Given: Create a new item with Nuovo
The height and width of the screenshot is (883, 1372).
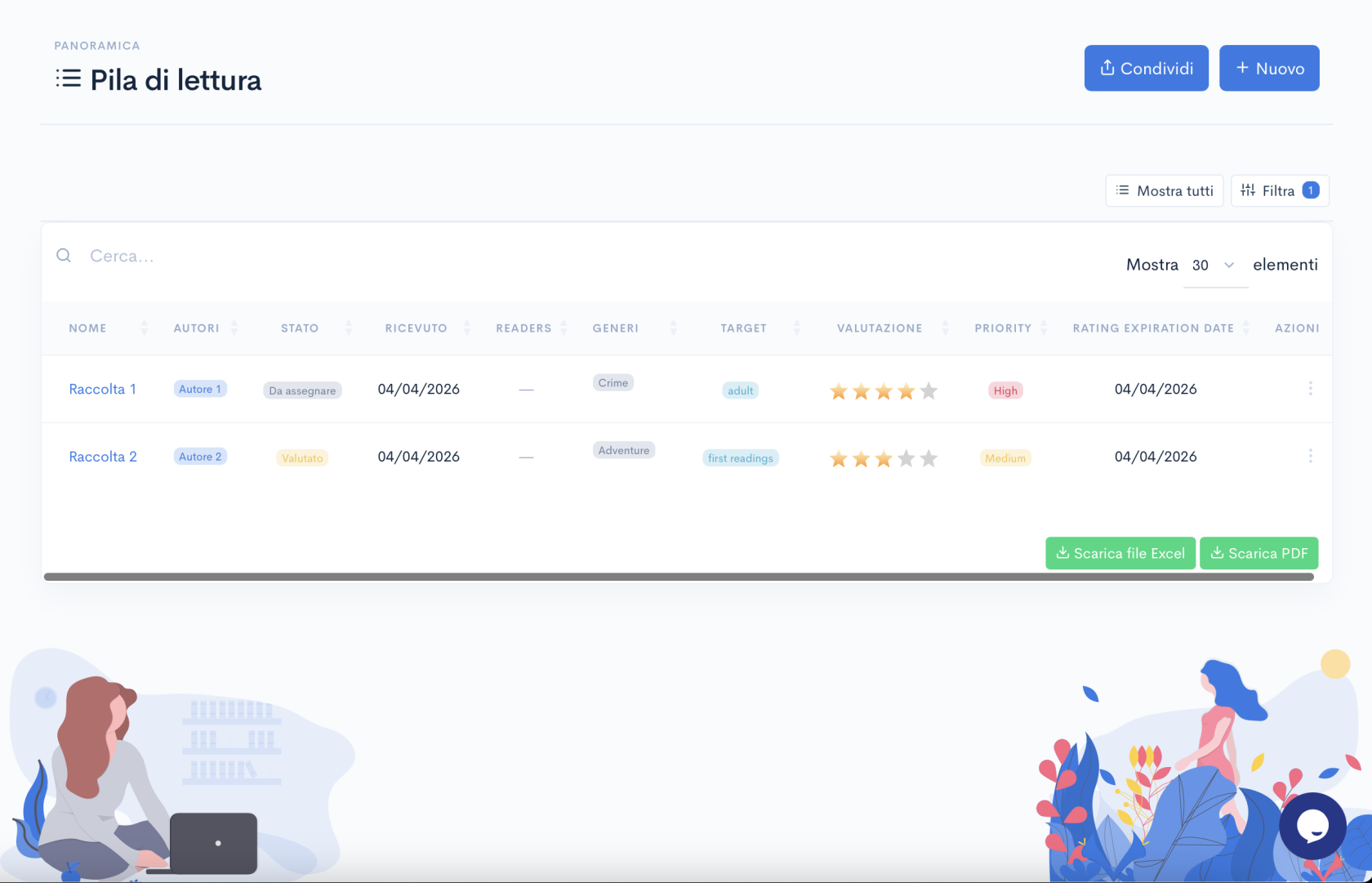Looking at the screenshot, I should pyautogui.click(x=1269, y=68).
